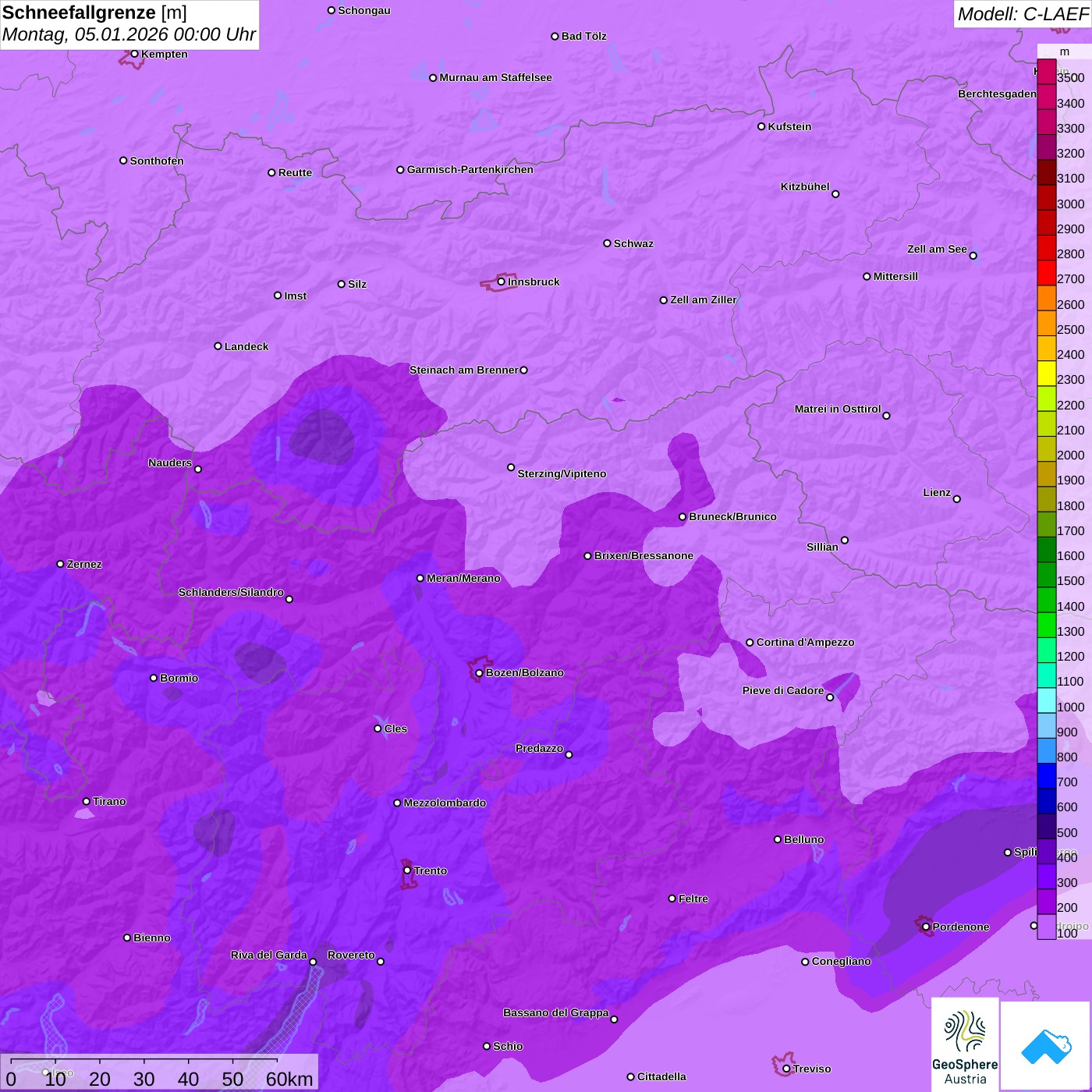Click the Feltre city marker dot
This screenshot has width=1092, height=1092.
(672, 899)
